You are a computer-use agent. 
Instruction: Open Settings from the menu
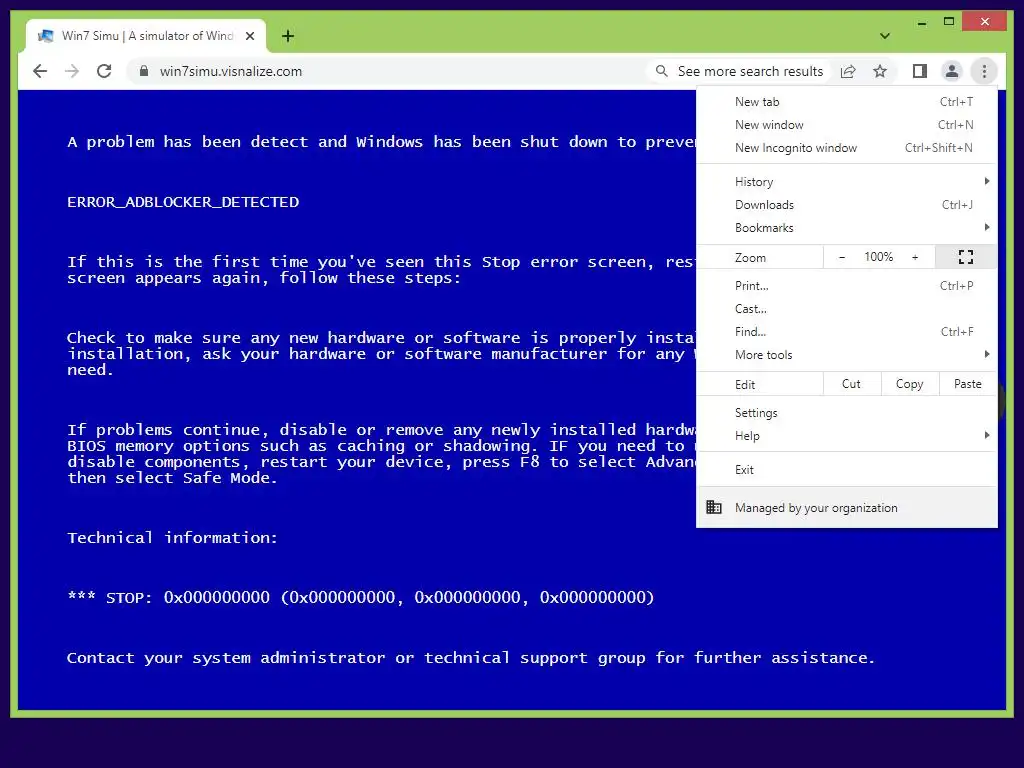(847, 413)
